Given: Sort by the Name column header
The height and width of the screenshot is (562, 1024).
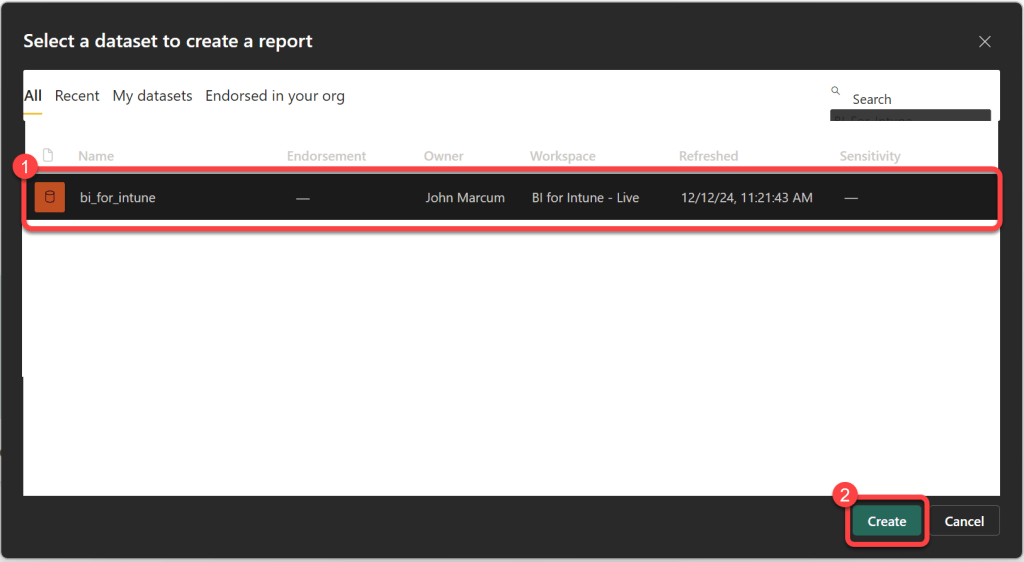Looking at the screenshot, I should tap(96, 156).
